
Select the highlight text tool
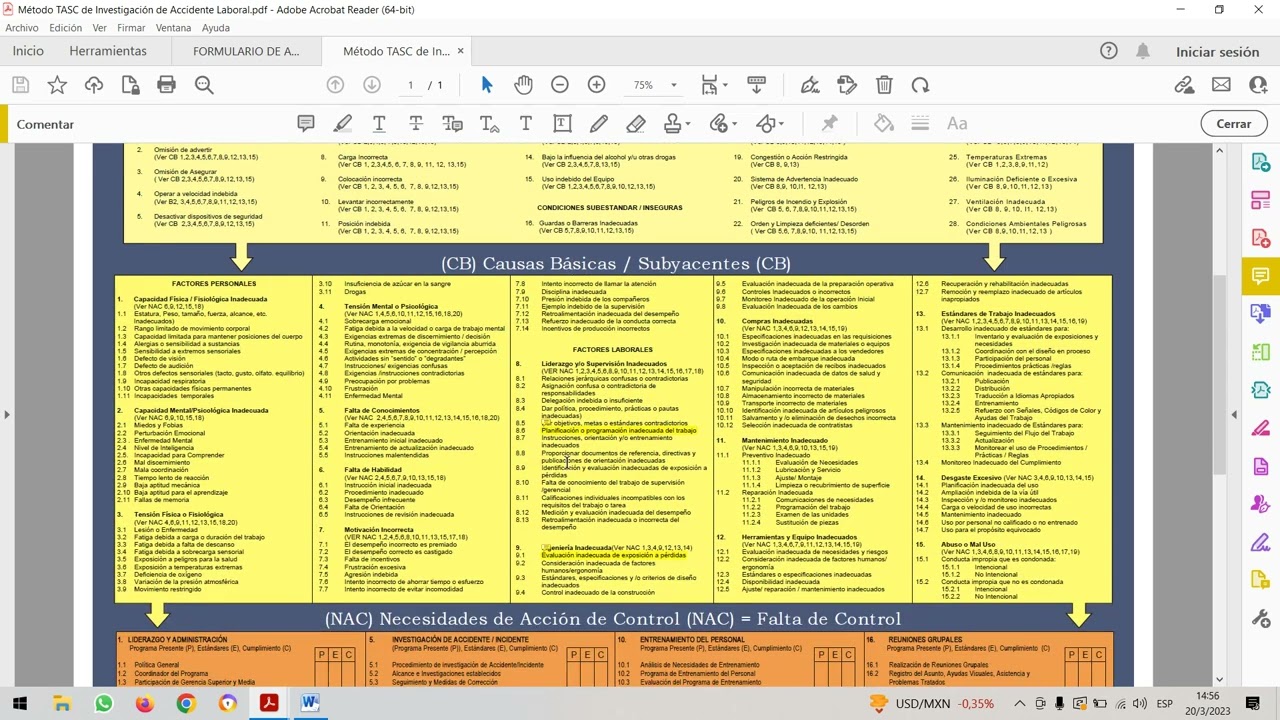tap(343, 124)
